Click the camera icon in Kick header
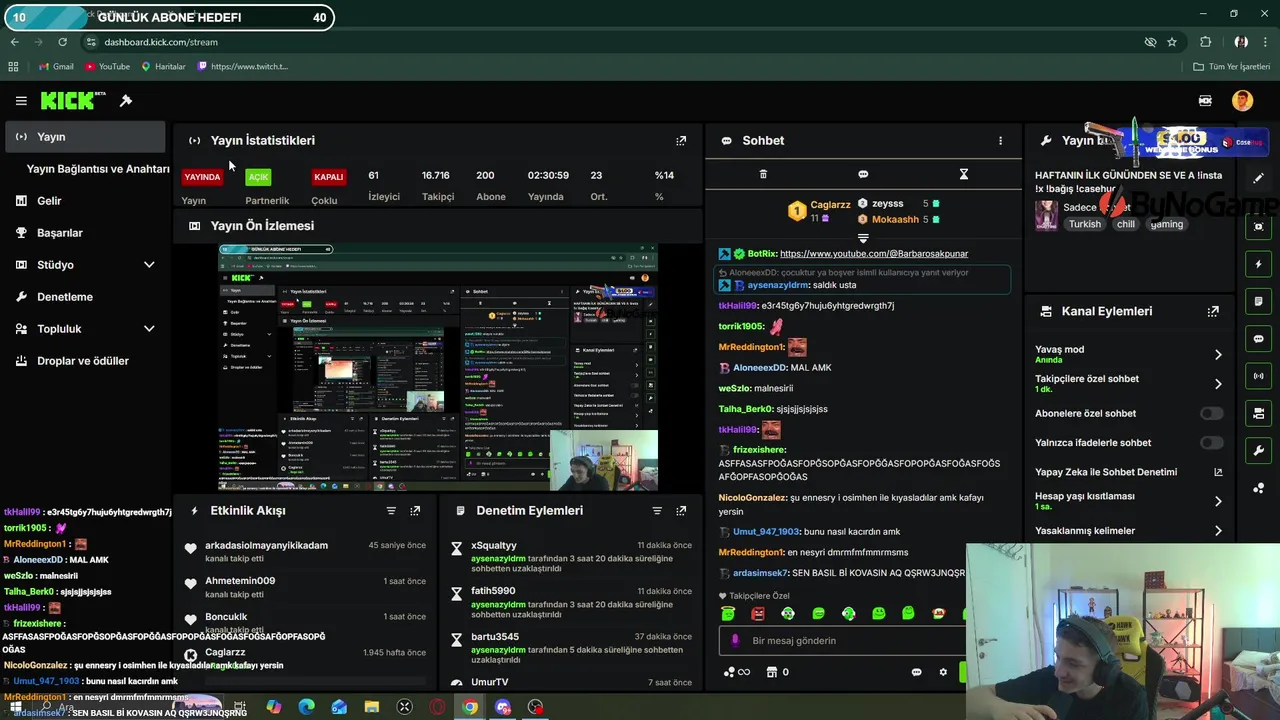Viewport: 1280px width, 720px height. 1205,101
